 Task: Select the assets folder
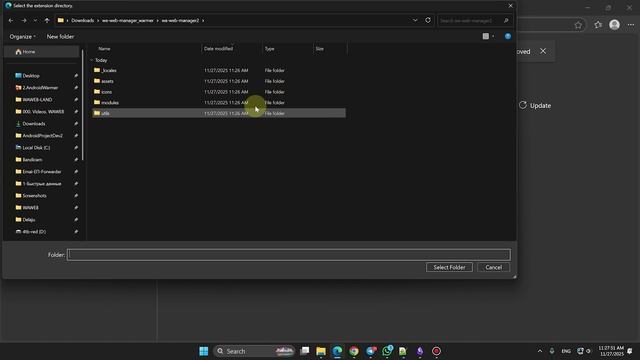pos(219,81)
